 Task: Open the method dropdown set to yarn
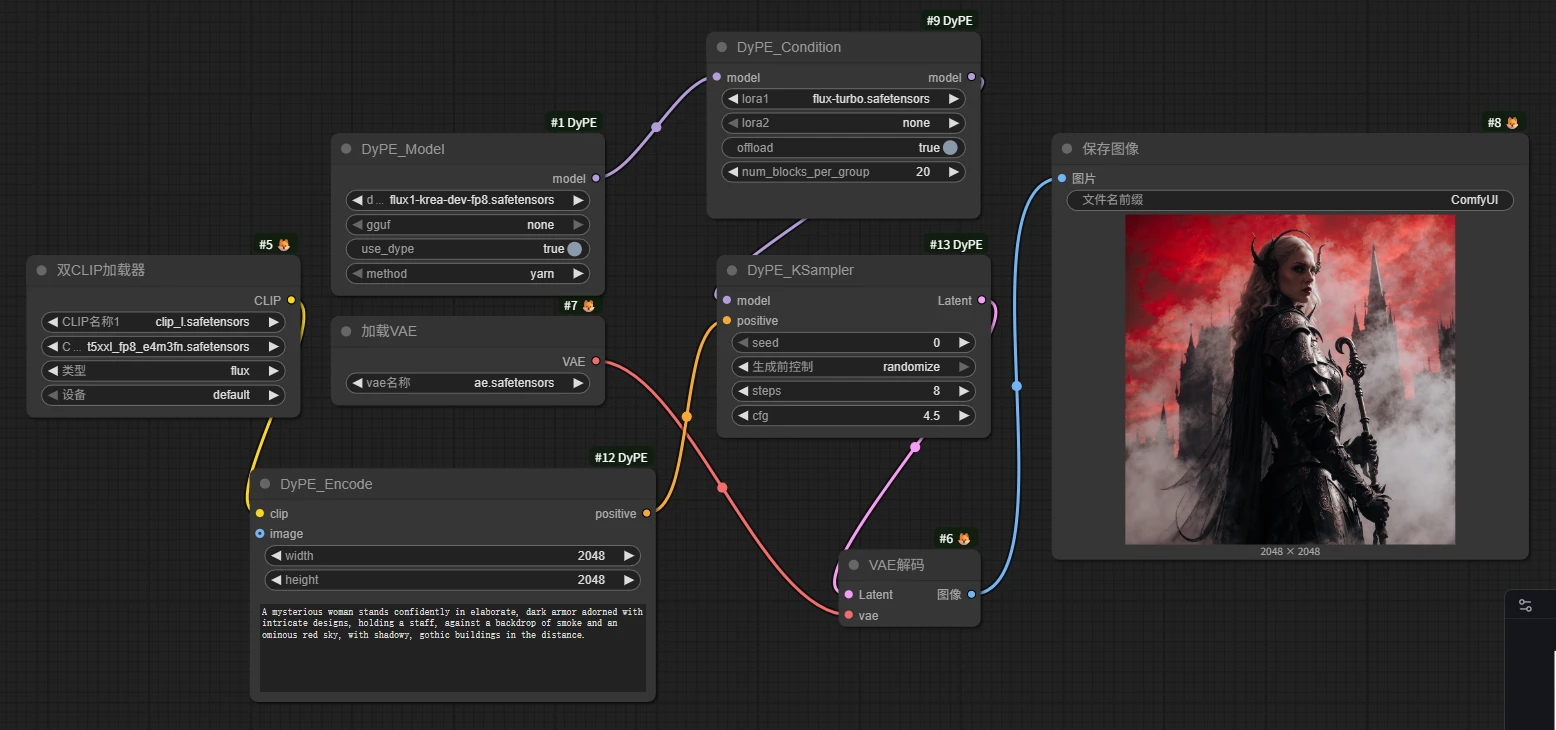click(x=468, y=273)
